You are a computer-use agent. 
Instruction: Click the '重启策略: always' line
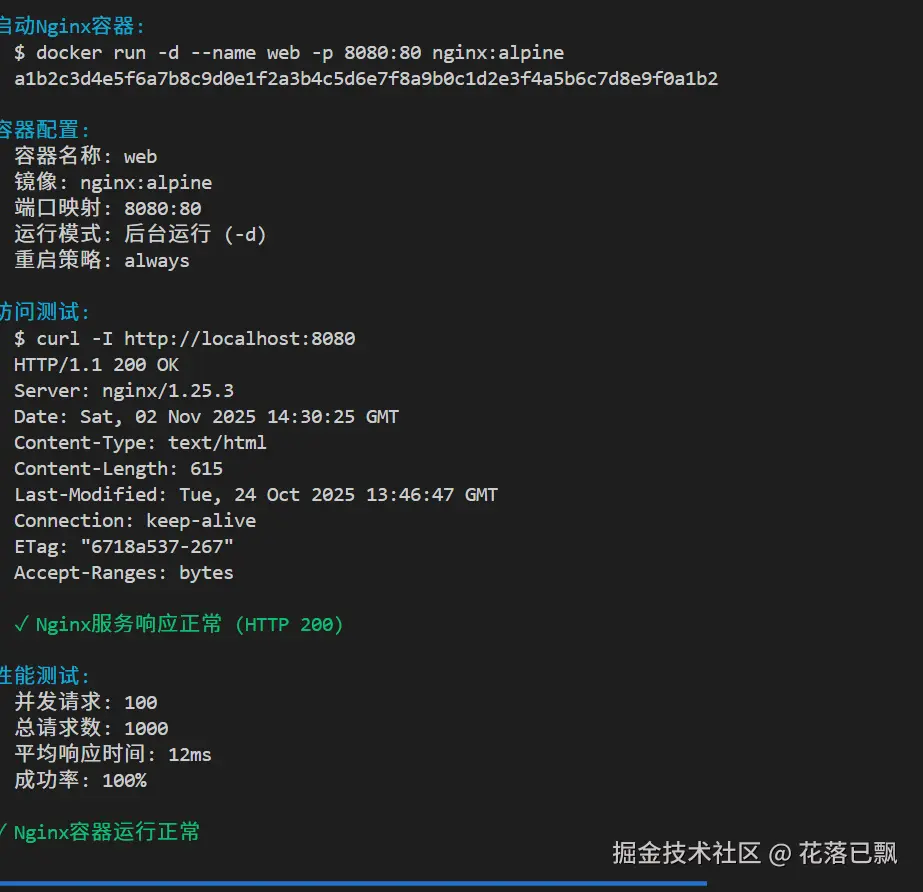102,260
